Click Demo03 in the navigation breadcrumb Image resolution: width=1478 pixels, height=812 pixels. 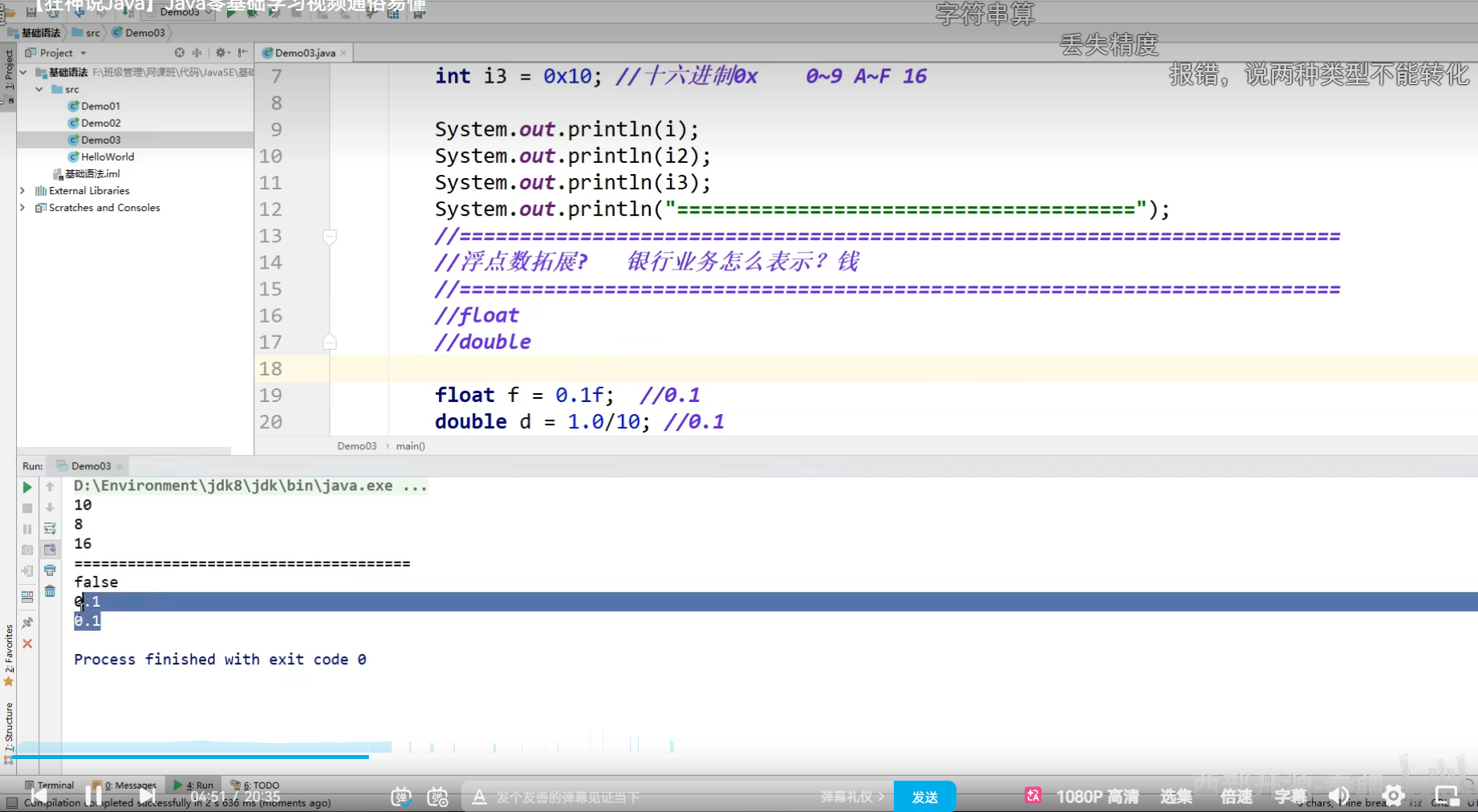point(139,33)
